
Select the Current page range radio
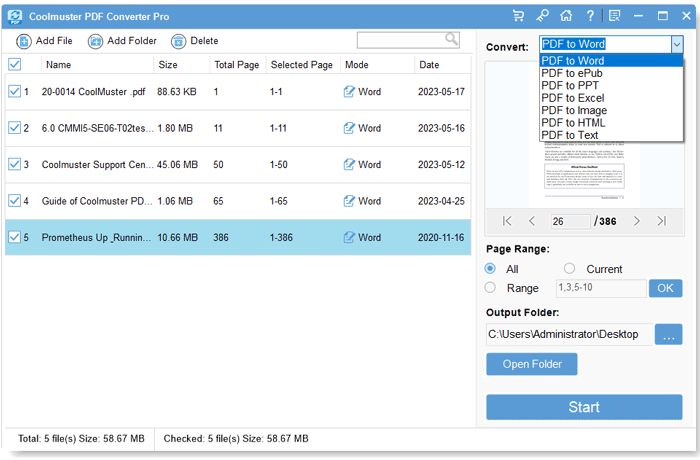569,268
